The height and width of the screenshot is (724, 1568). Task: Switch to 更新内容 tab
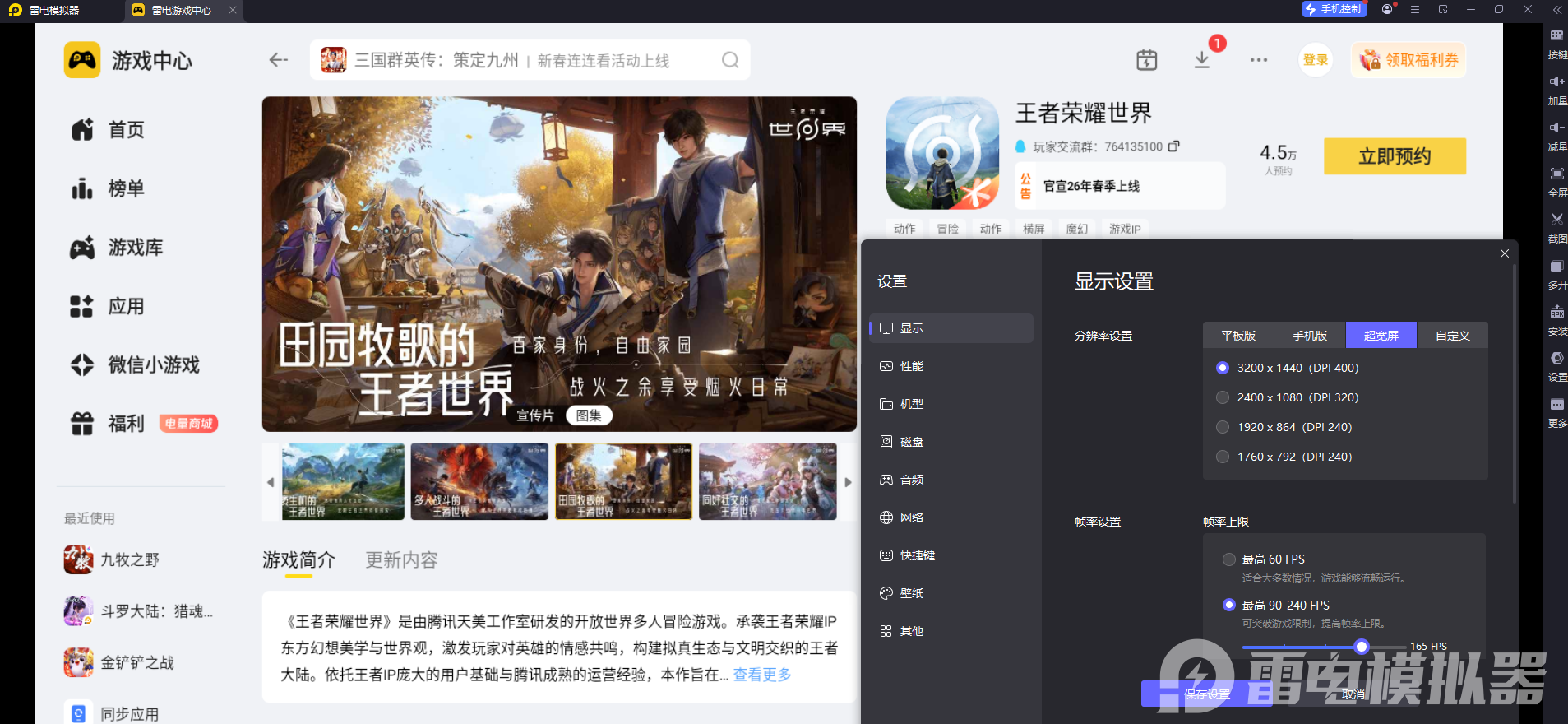pos(401,560)
